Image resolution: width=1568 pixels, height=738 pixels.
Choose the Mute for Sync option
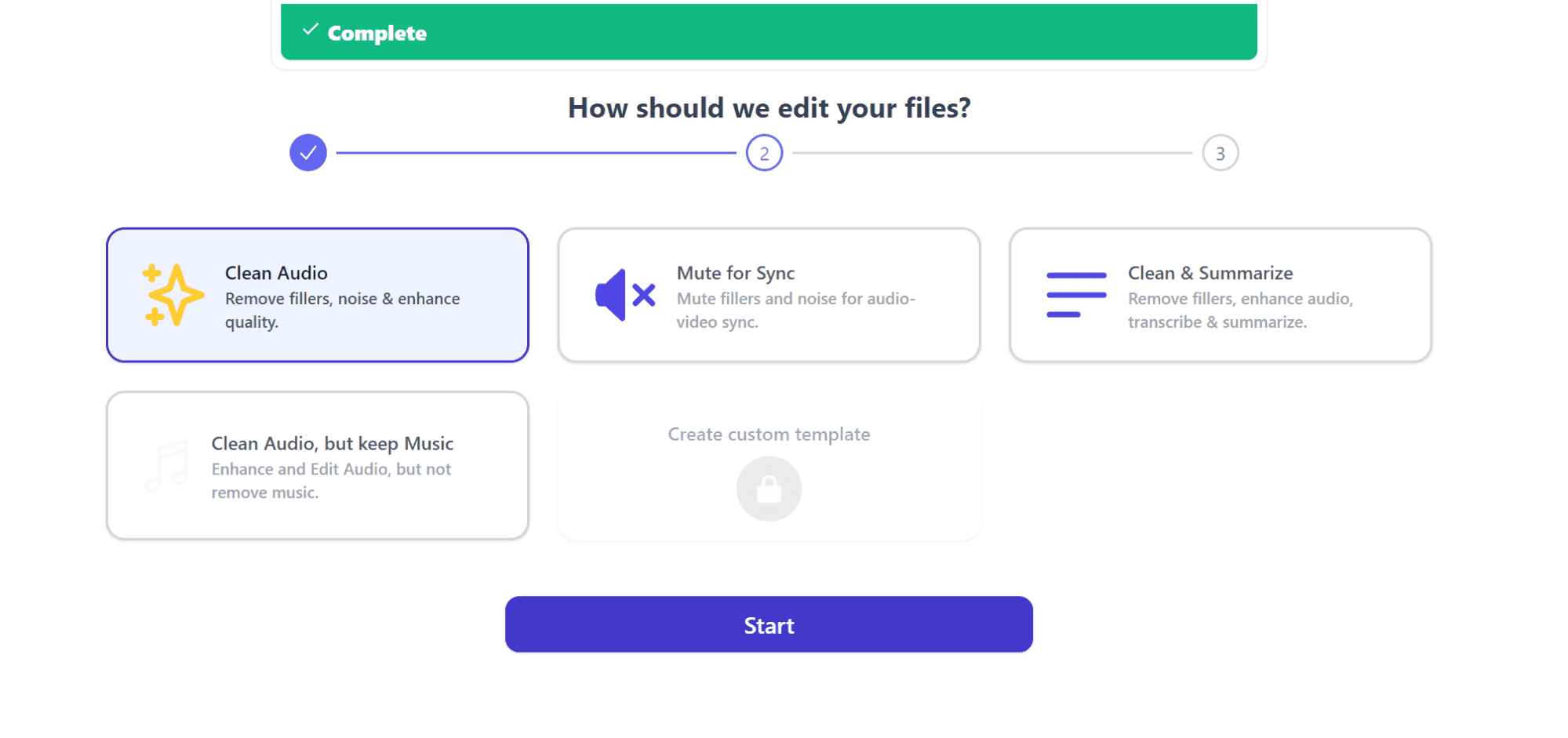click(769, 295)
